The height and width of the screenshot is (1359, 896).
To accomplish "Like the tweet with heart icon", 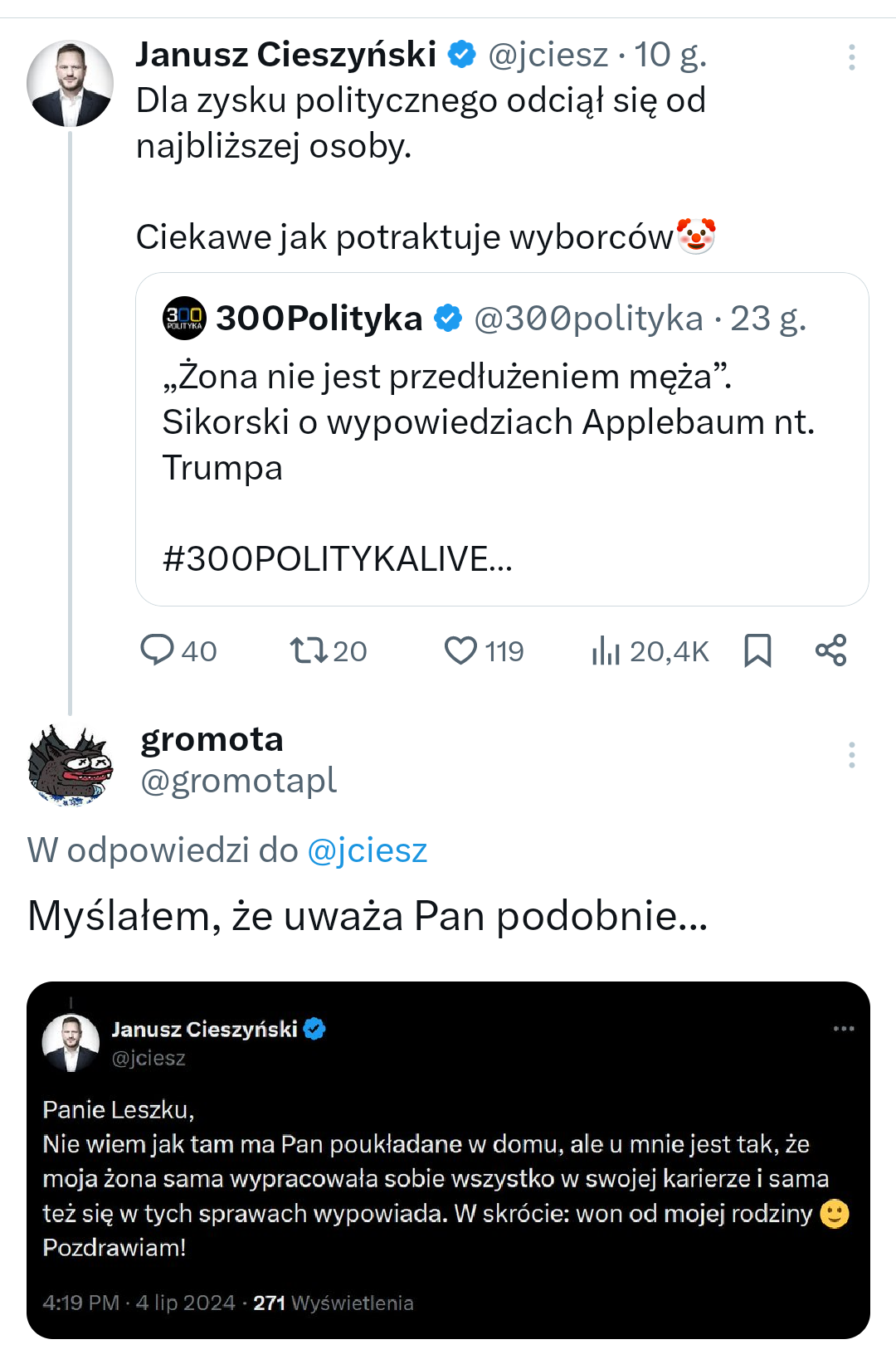I will (x=460, y=650).
